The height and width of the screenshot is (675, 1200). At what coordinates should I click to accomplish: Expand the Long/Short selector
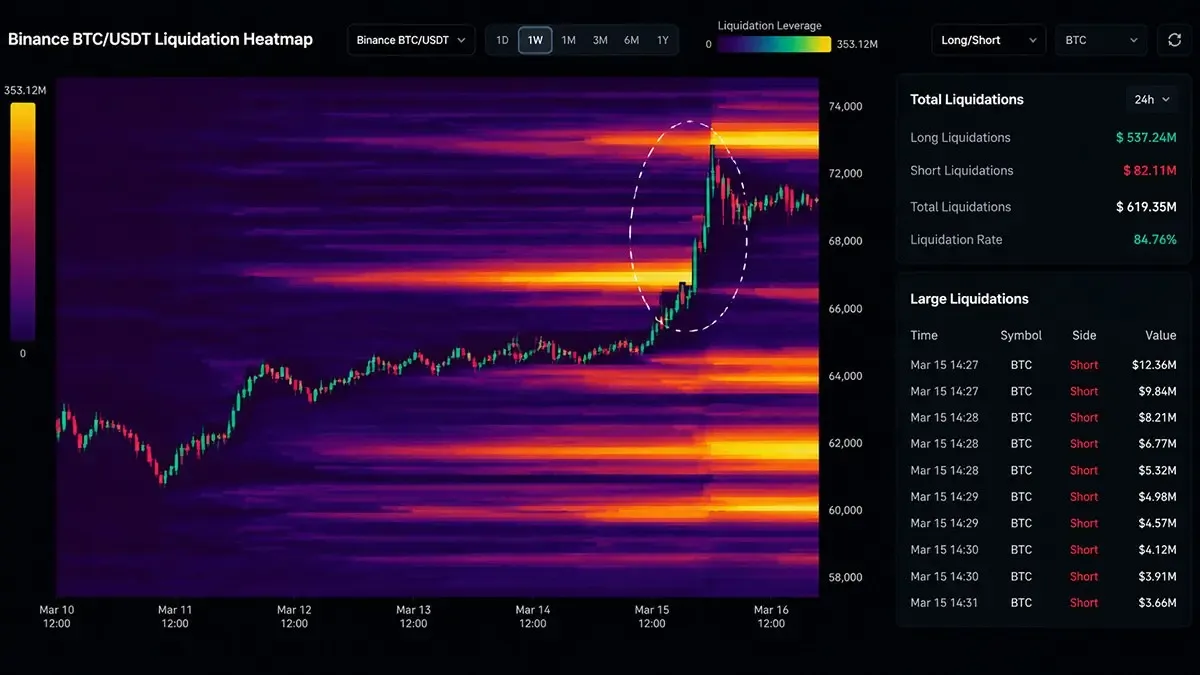(988, 40)
